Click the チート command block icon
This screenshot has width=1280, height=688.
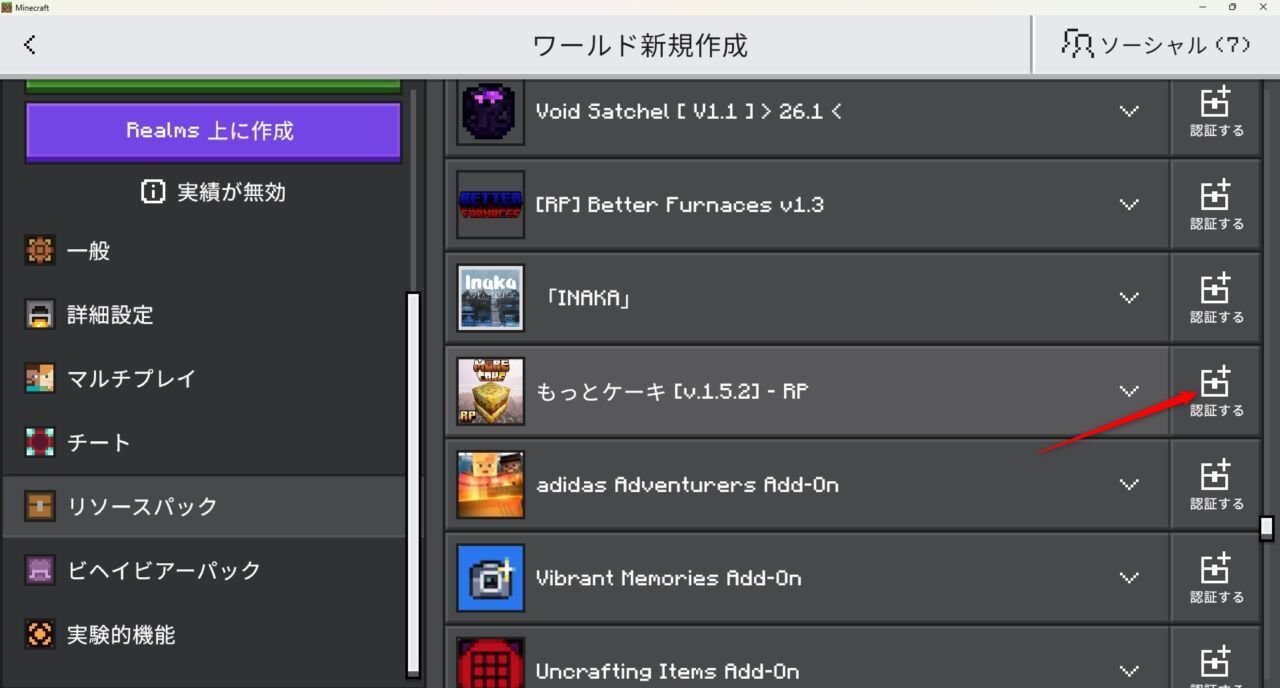40,443
